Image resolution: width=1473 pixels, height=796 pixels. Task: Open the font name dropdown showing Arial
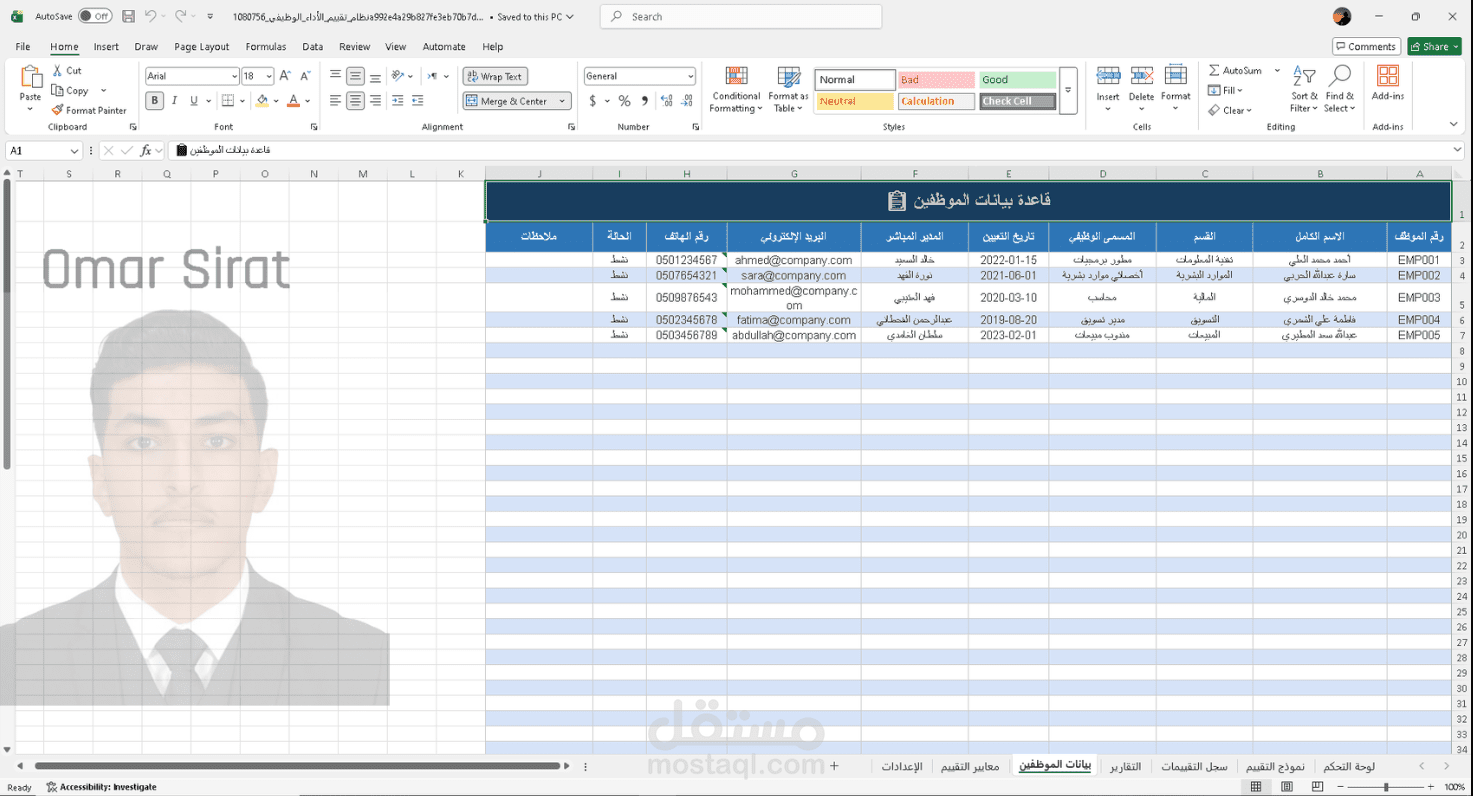[234, 76]
